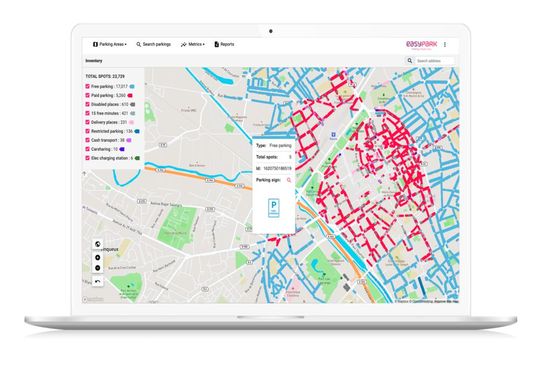
Task: Click the Search address input field
Action: [x=435, y=61]
